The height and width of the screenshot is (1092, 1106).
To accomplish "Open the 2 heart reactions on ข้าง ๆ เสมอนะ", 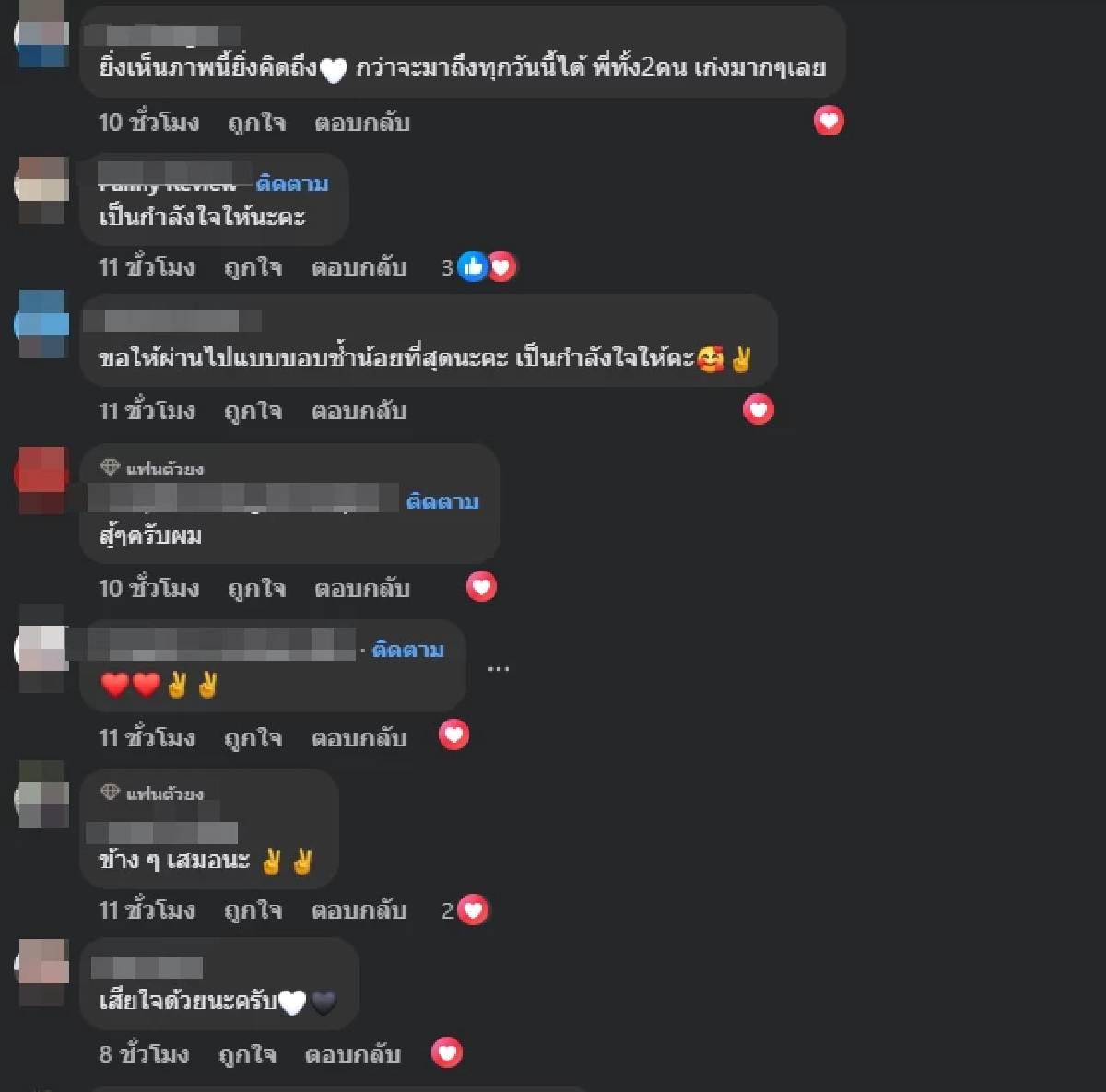I will tap(465, 910).
